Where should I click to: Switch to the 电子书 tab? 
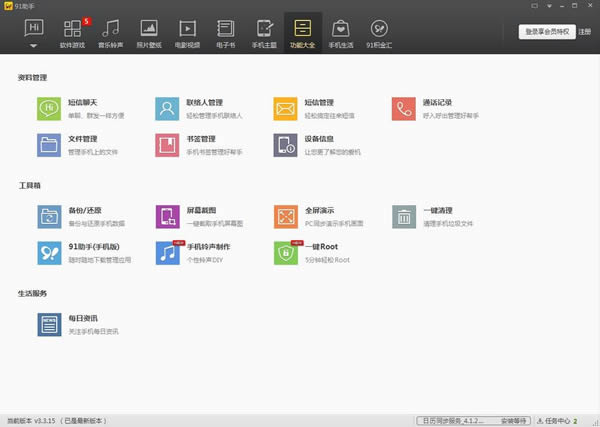pos(225,34)
